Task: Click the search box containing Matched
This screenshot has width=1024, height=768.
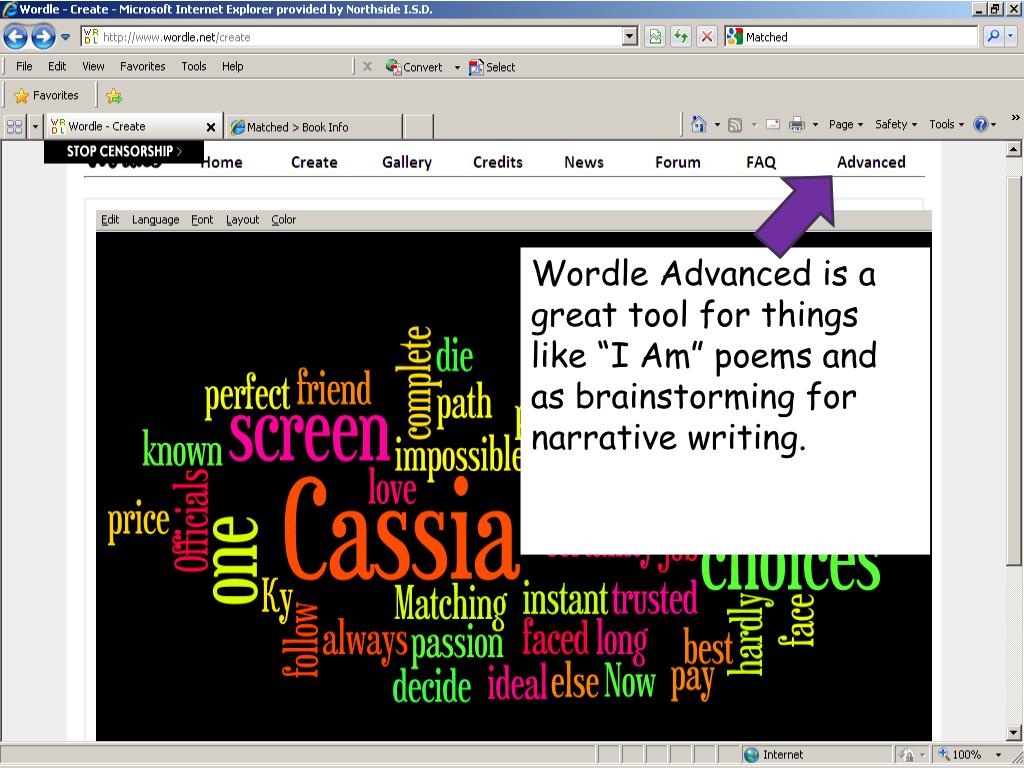Action: 850,37
